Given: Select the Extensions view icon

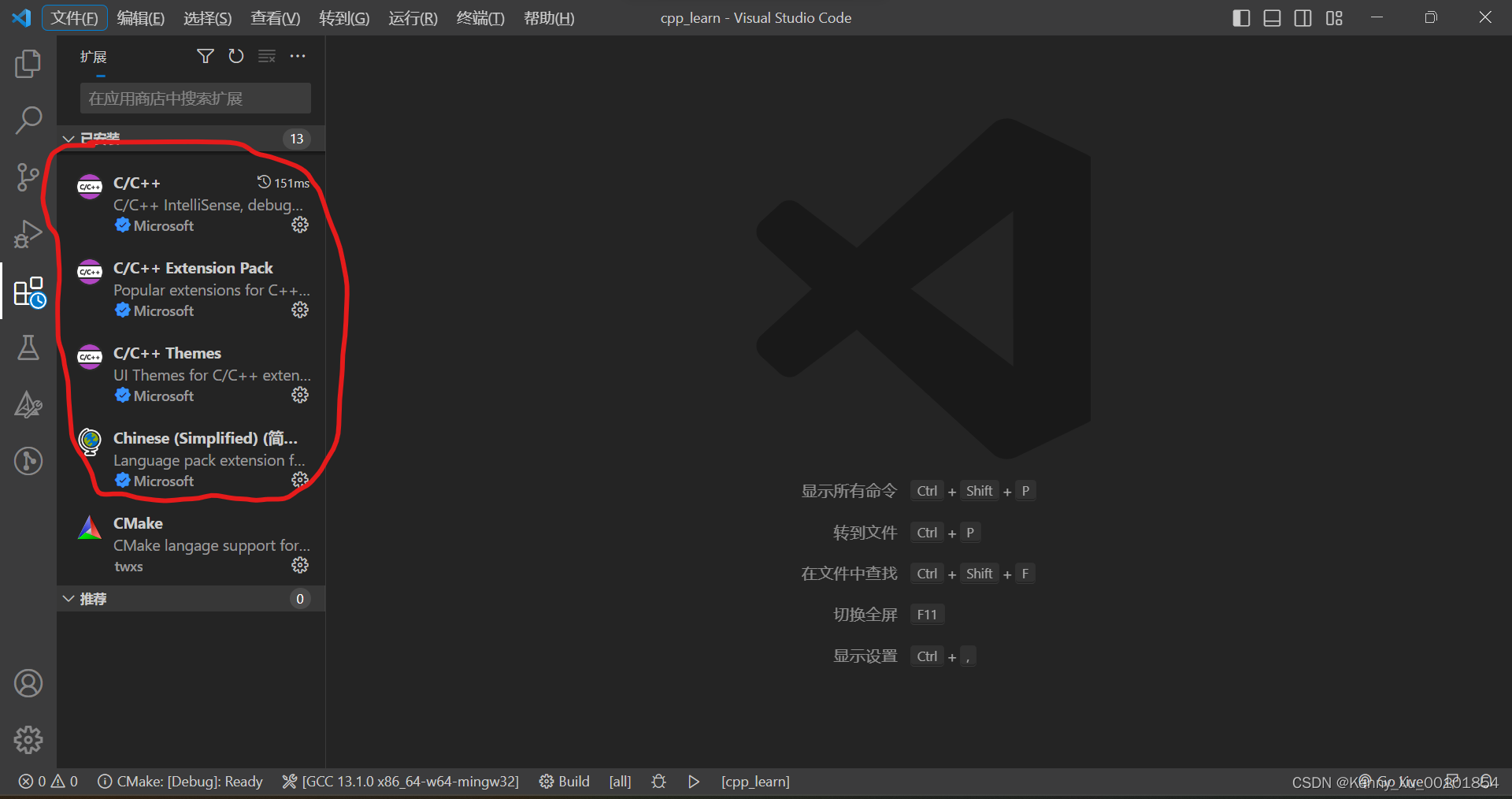Looking at the screenshot, I should tap(30, 292).
